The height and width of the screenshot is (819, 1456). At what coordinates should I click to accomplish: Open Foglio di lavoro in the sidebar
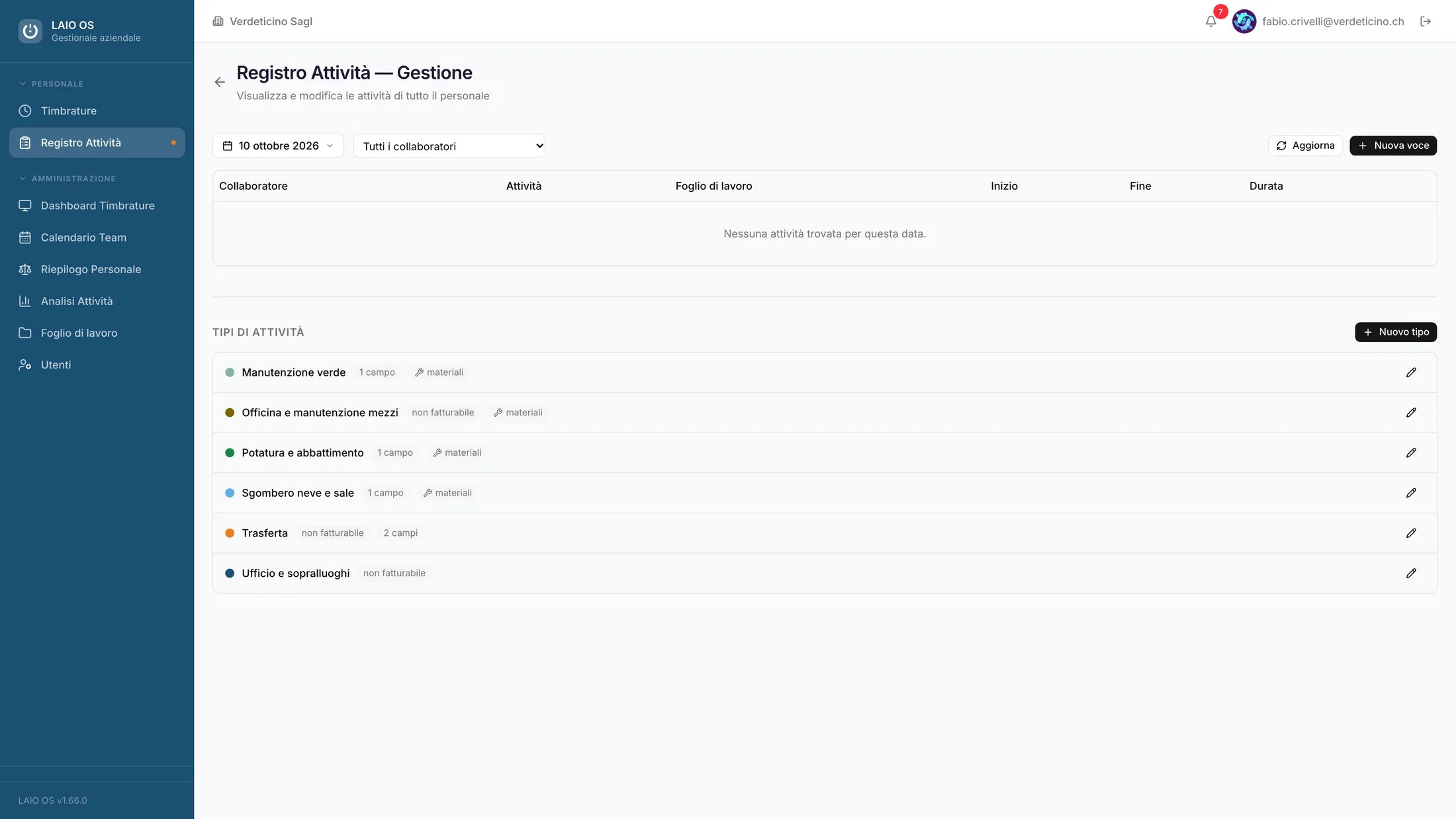pos(97,333)
